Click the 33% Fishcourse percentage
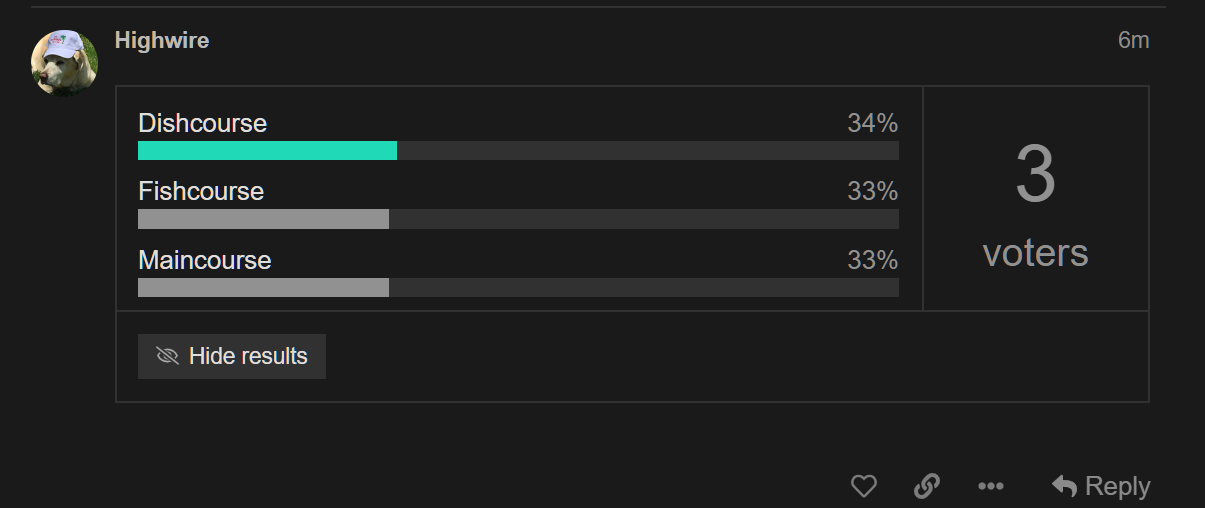 pos(872,191)
